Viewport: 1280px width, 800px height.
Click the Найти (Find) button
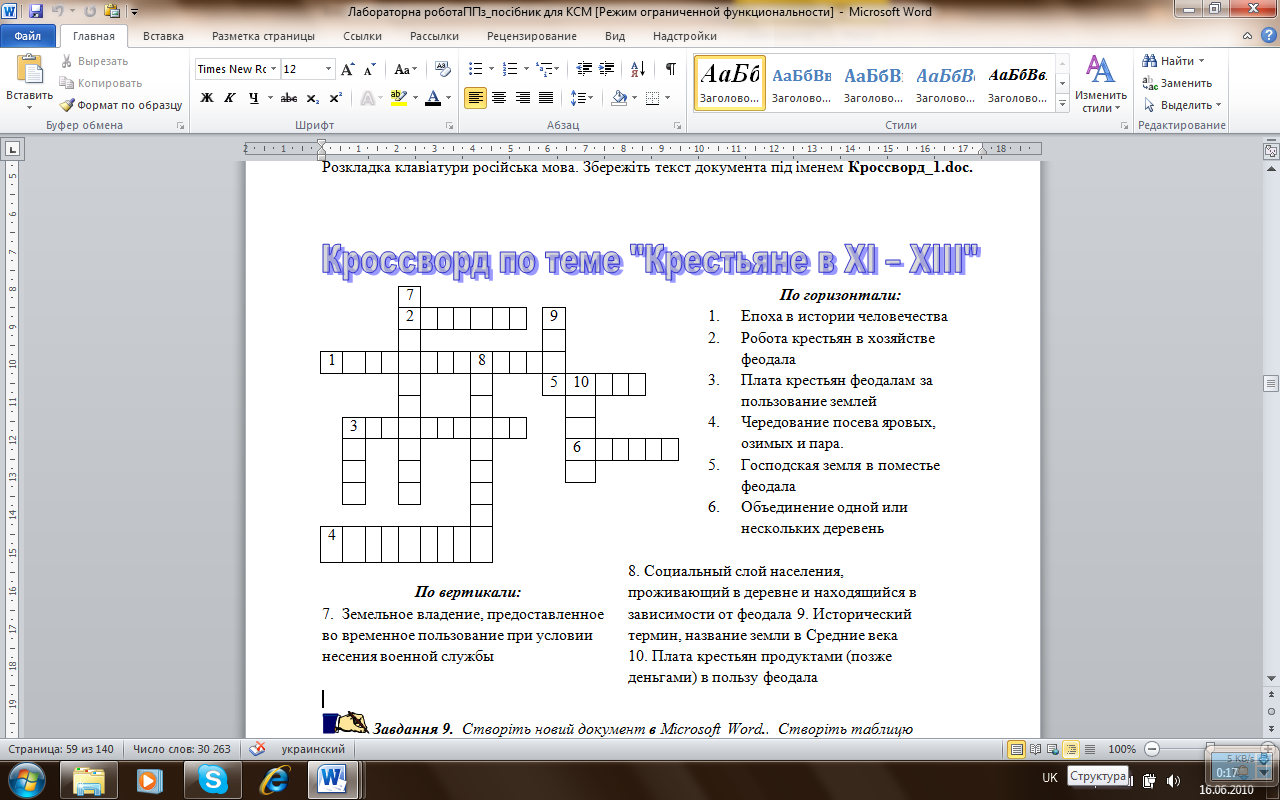tap(1174, 61)
